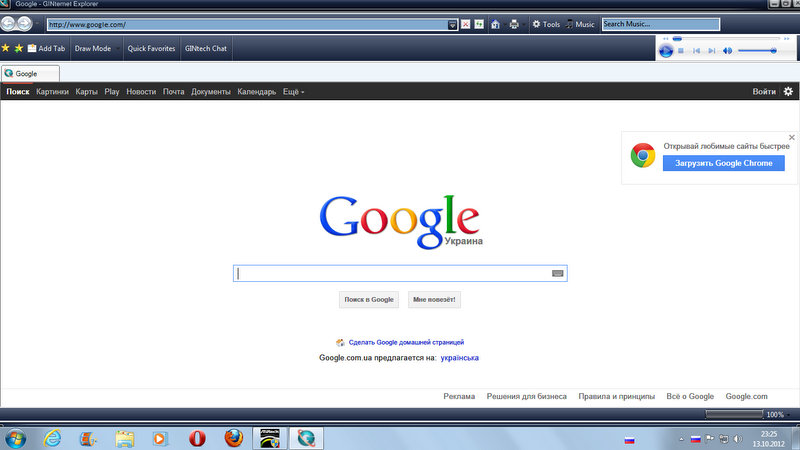This screenshot has width=800, height=450.
Task: Open Картинки in Google's top bar
Action: point(52,92)
